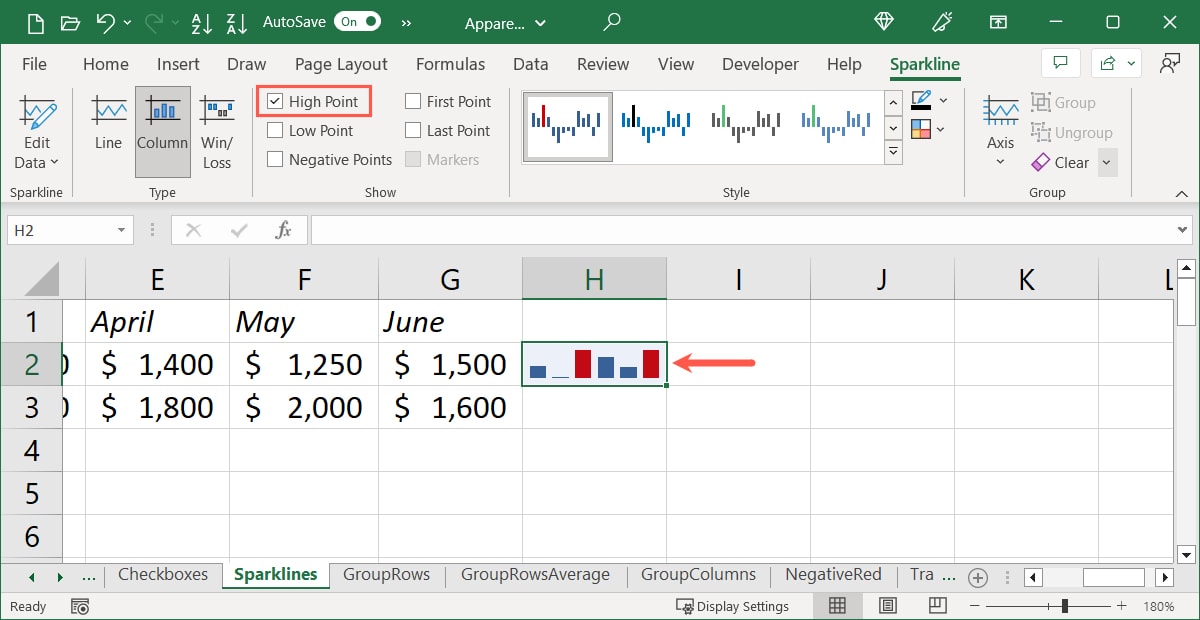Click the Page Break Preview view icon
Screen dimensions: 1200x620
[937, 606]
